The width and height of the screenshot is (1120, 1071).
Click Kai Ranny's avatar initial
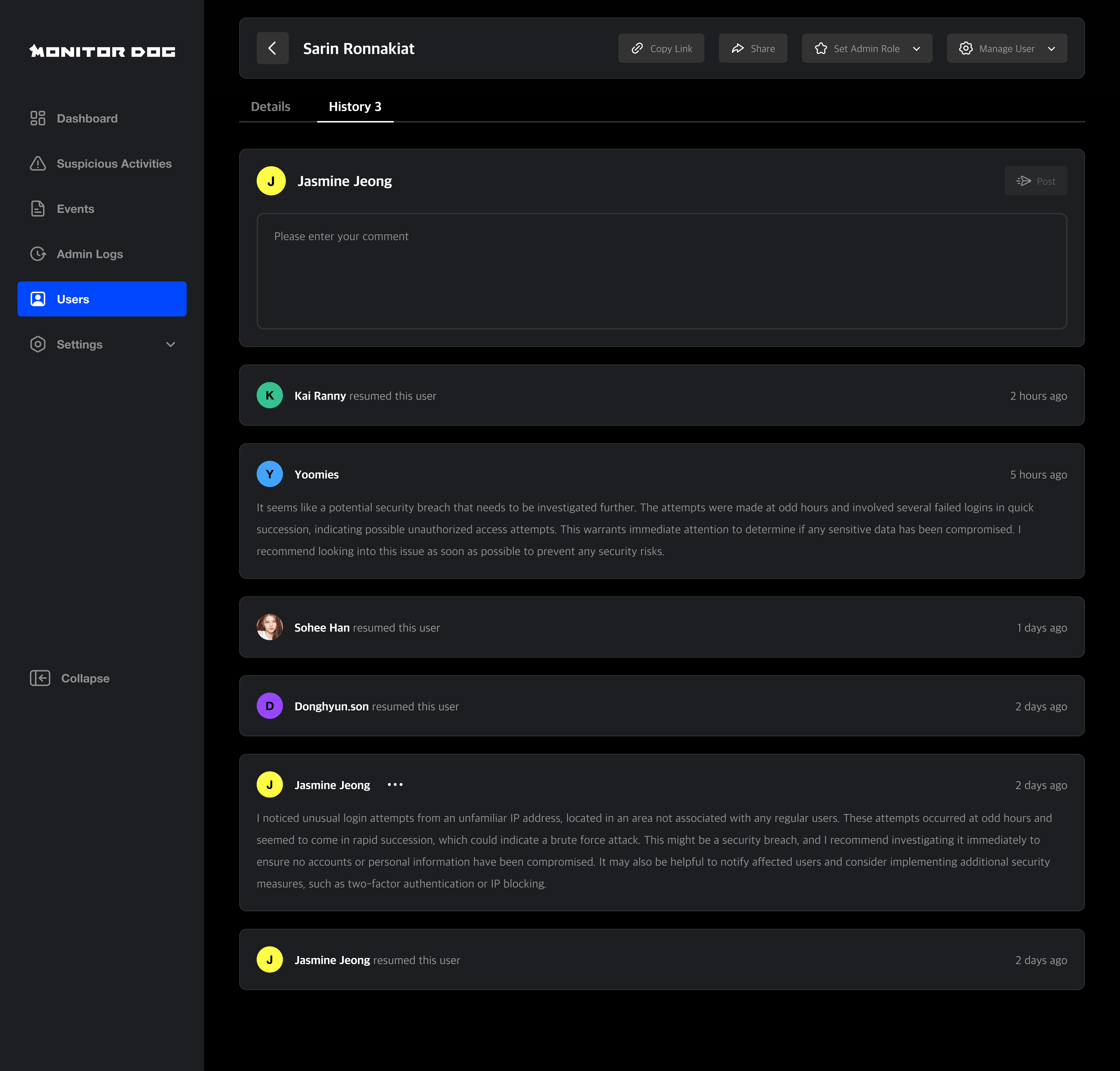coord(269,395)
